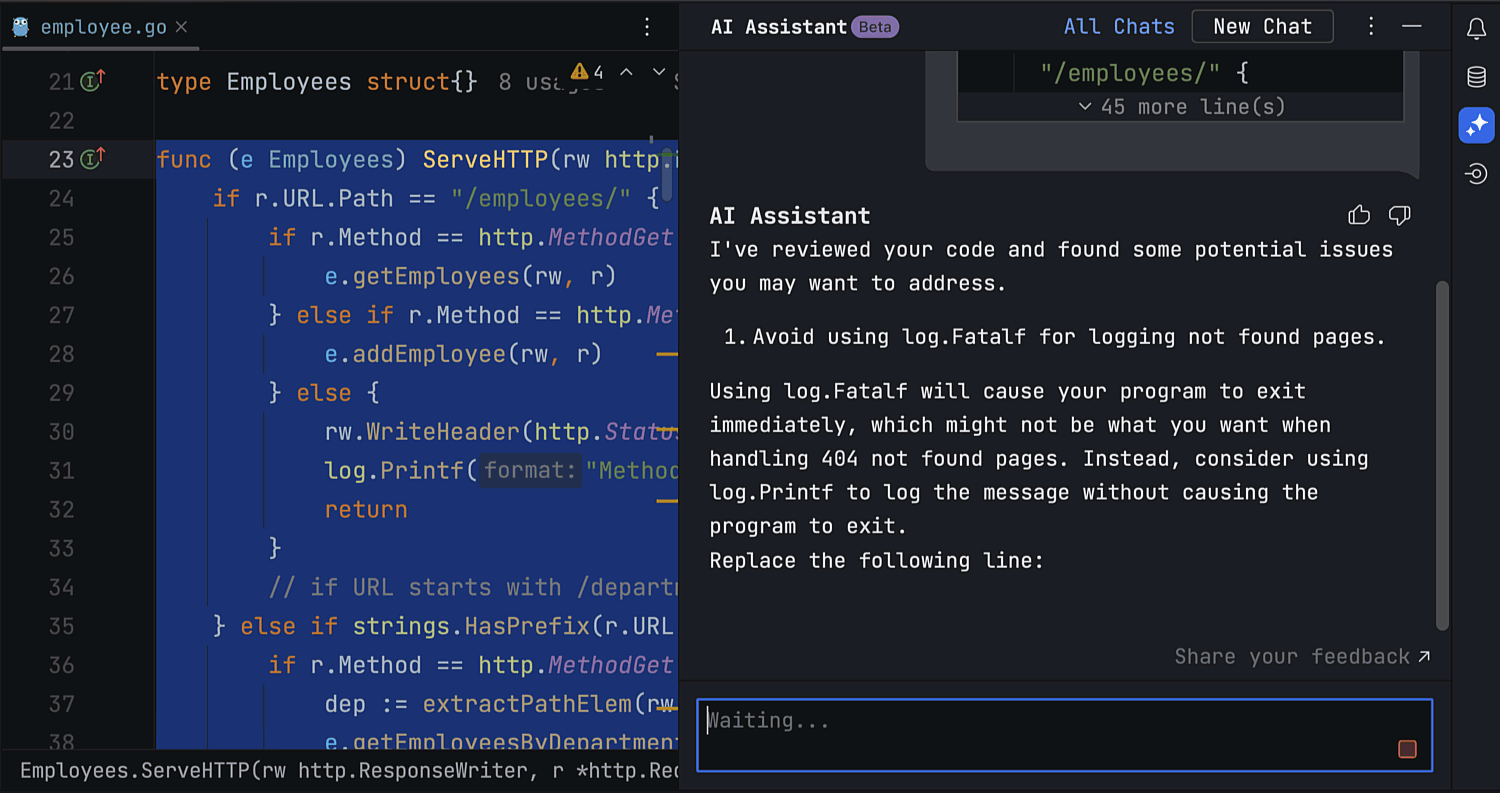Go to previous highlighted problem arrow
This screenshot has height=793, width=1500.
click(x=626, y=72)
